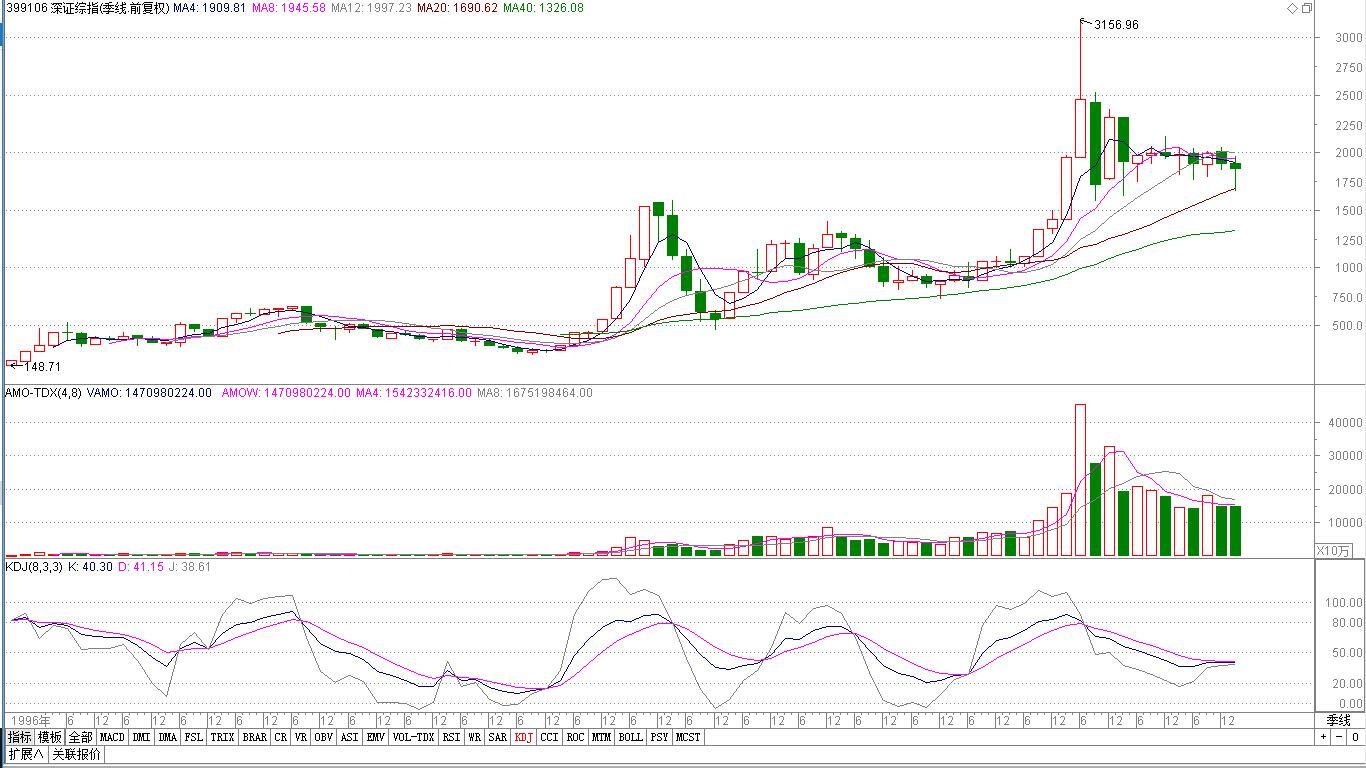This screenshot has width=1366, height=768.
Task: Switch indicator to MACD
Action: click(x=112, y=737)
